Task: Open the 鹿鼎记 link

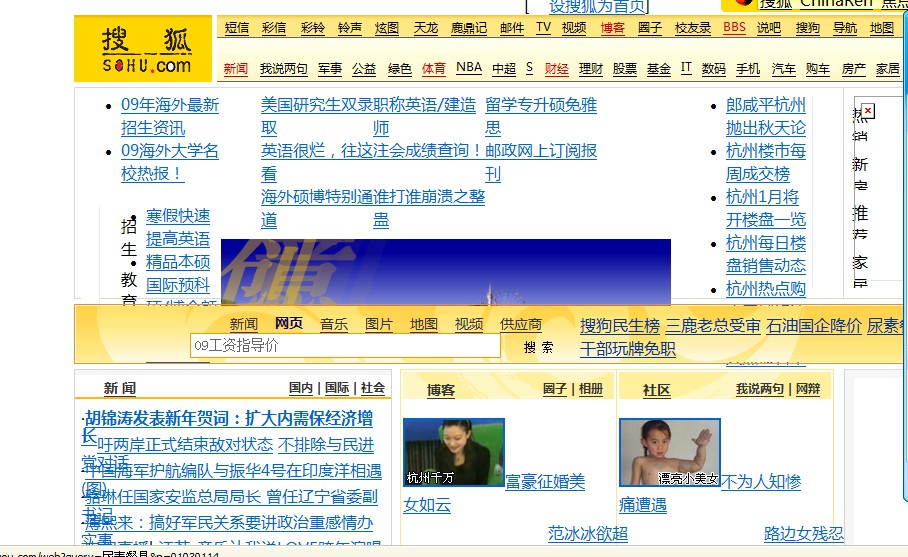Action: [x=468, y=28]
